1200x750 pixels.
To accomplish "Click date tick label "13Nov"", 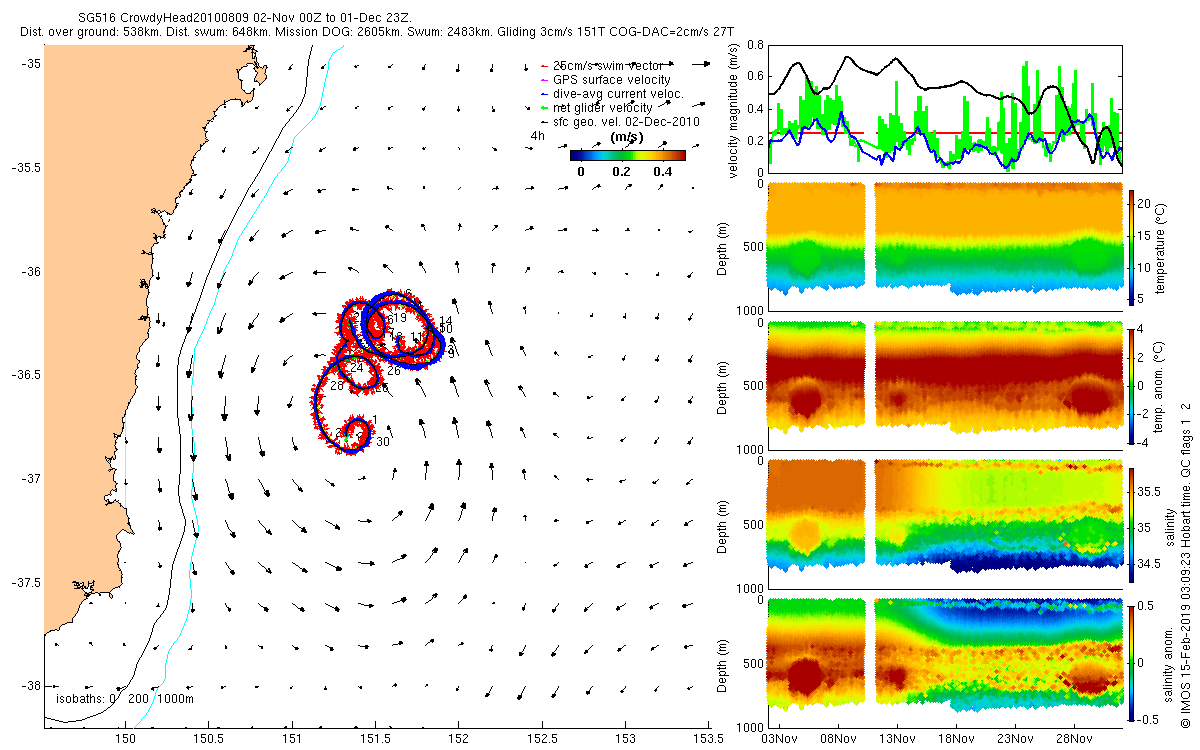I will (897, 738).
